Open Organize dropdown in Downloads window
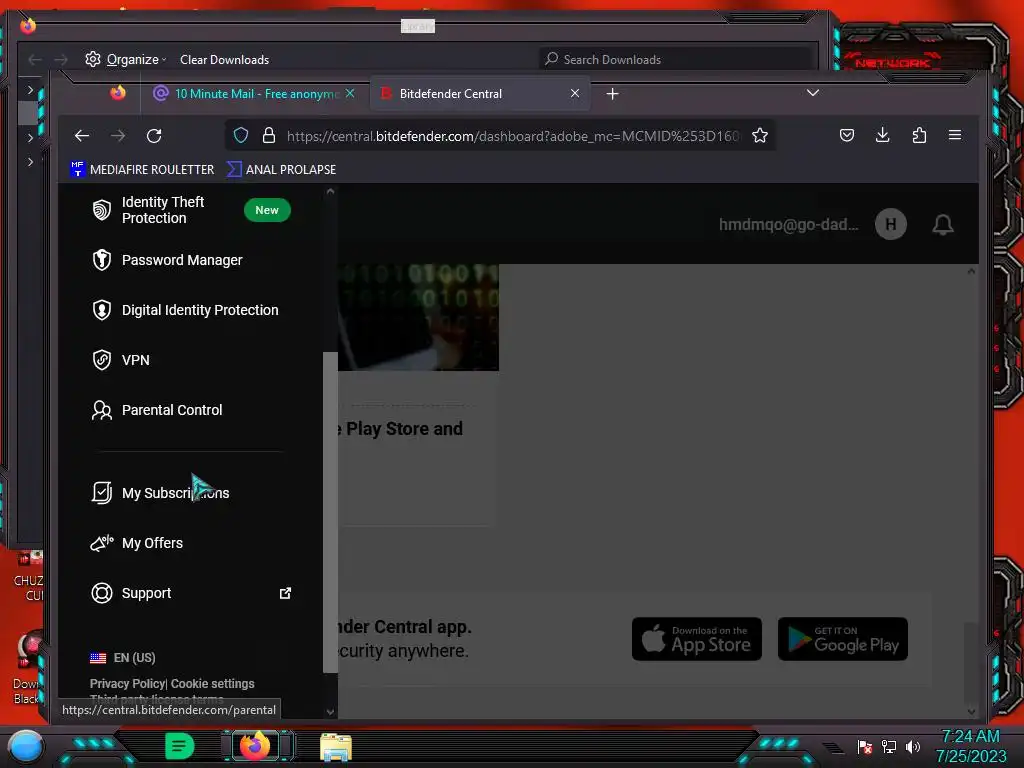Viewport: 1024px width, 768px height. (125, 59)
